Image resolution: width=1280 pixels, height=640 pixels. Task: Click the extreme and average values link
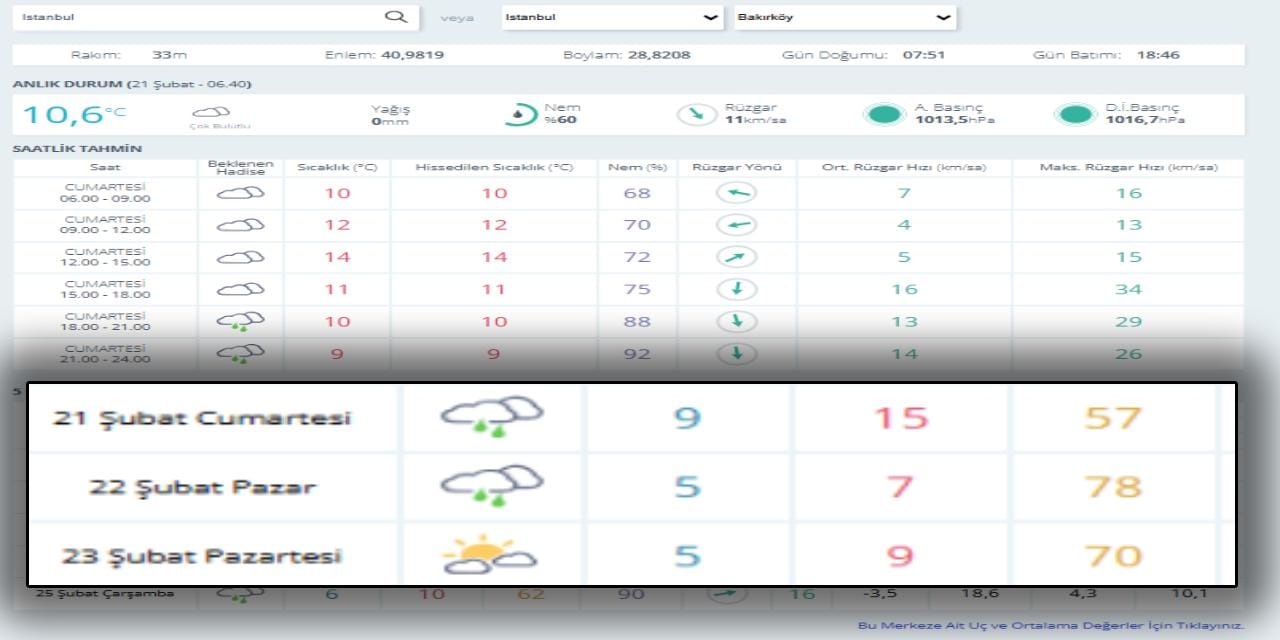pos(1050,625)
